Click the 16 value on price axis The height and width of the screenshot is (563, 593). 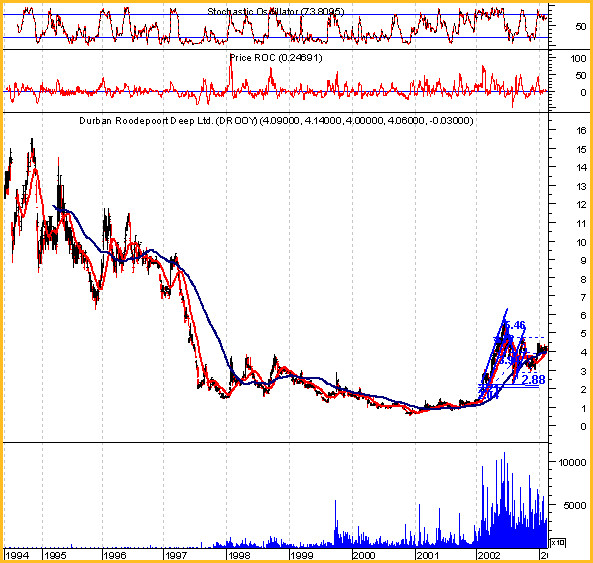point(581,130)
